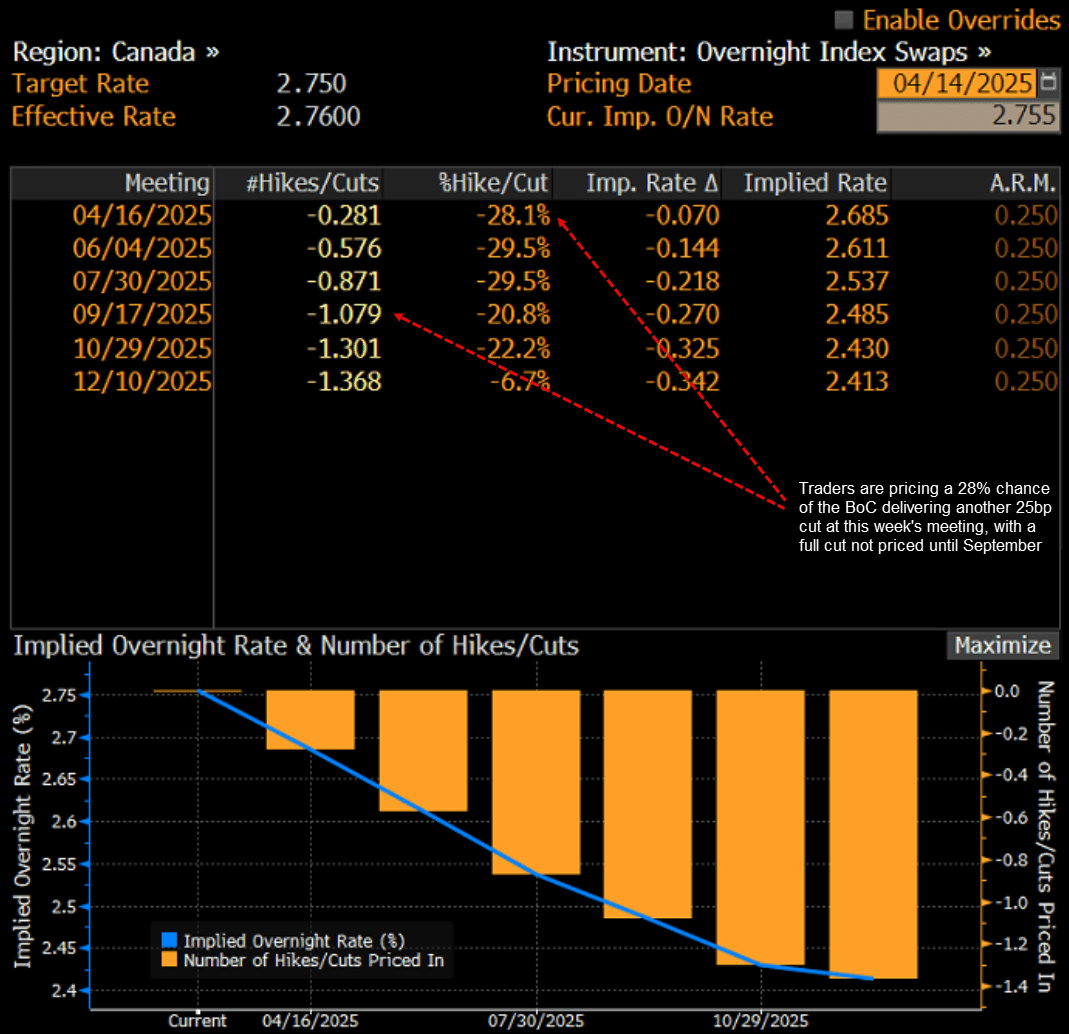
Task: Click the implied rate change -0.070
Action: 682,215
